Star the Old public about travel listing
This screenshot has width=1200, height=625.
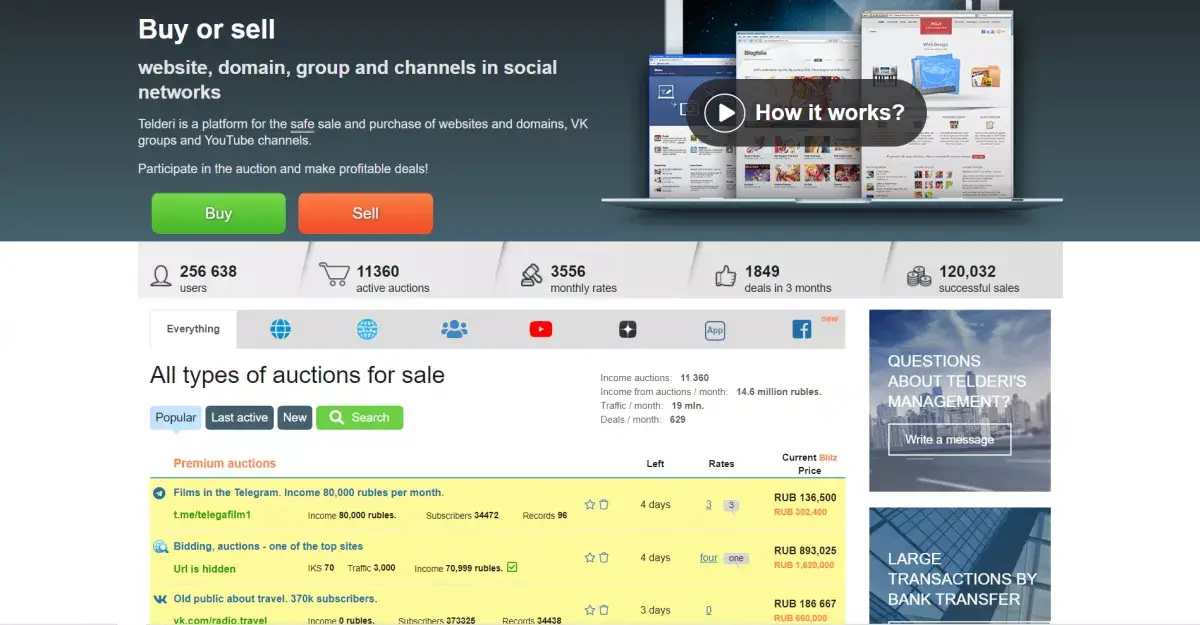point(590,610)
